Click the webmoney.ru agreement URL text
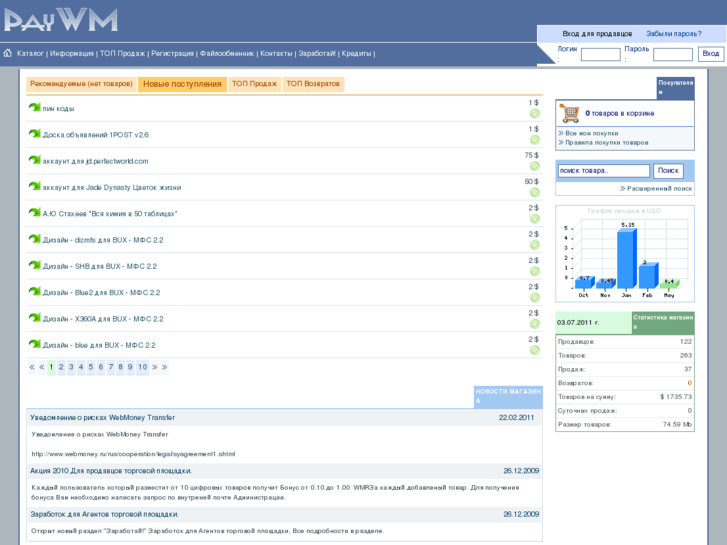Image resolution: width=727 pixels, height=545 pixels. point(133,454)
